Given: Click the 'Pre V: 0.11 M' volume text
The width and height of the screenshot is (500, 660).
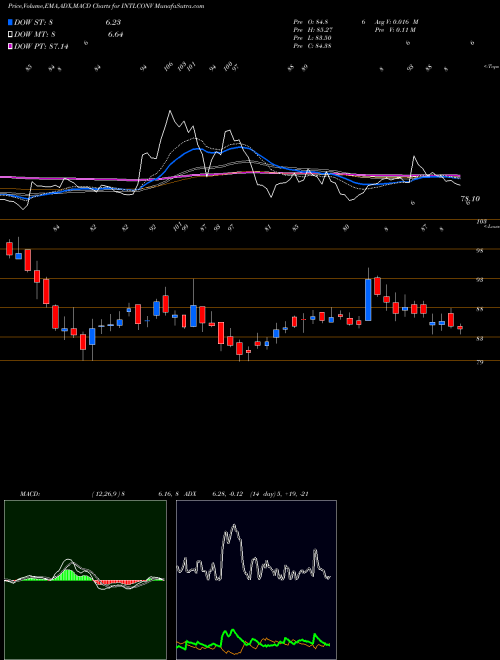Looking at the screenshot, I should [396, 29].
